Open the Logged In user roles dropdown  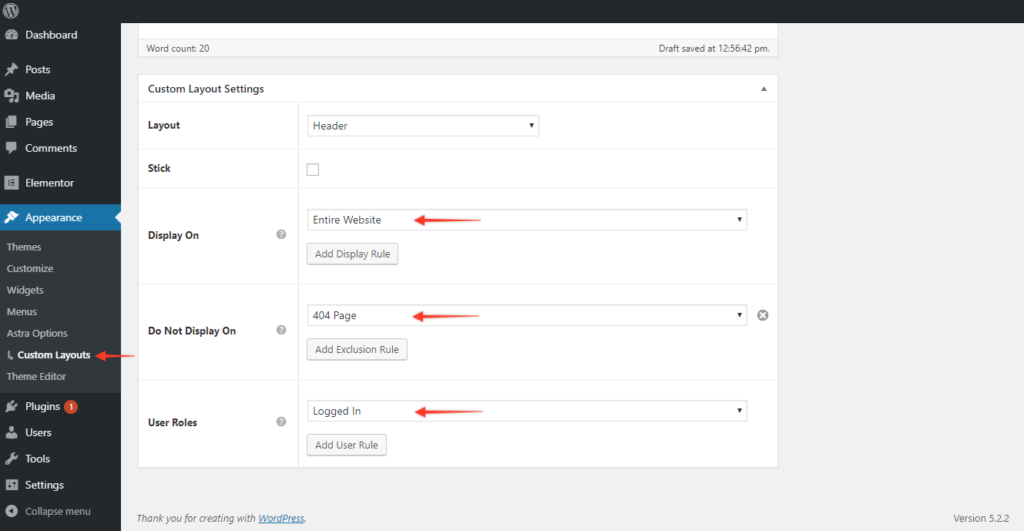pos(526,411)
